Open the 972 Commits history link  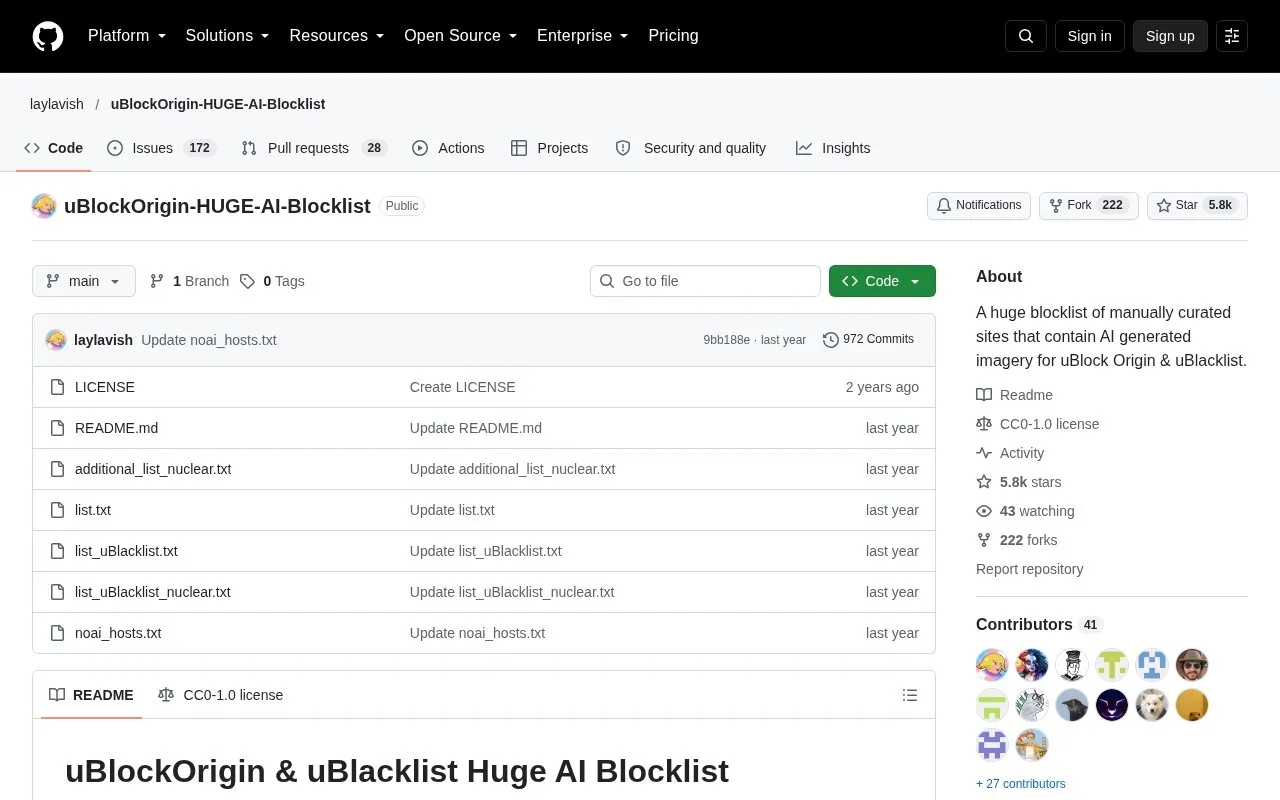pos(868,340)
